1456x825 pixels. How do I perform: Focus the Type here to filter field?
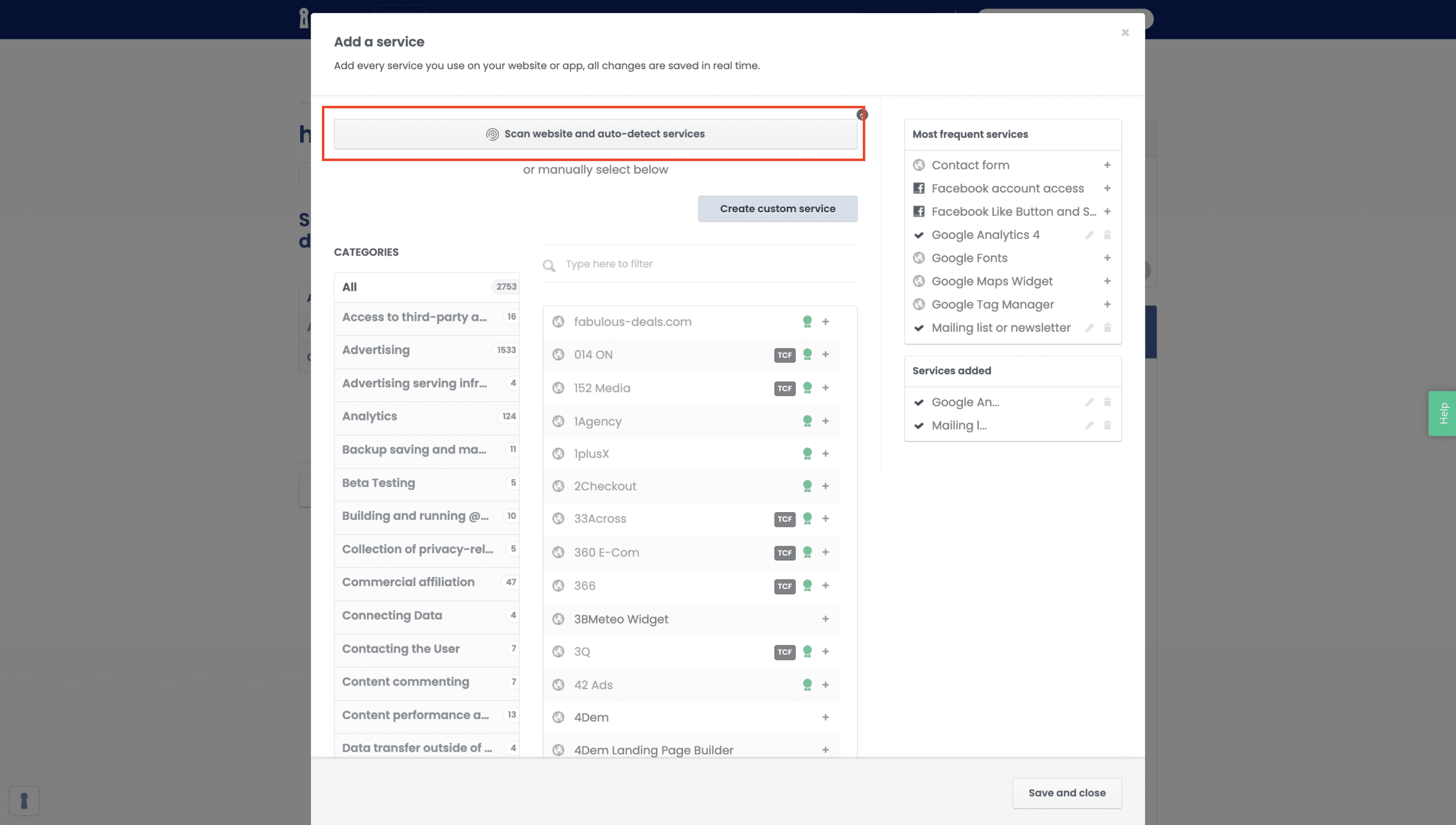(705, 264)
